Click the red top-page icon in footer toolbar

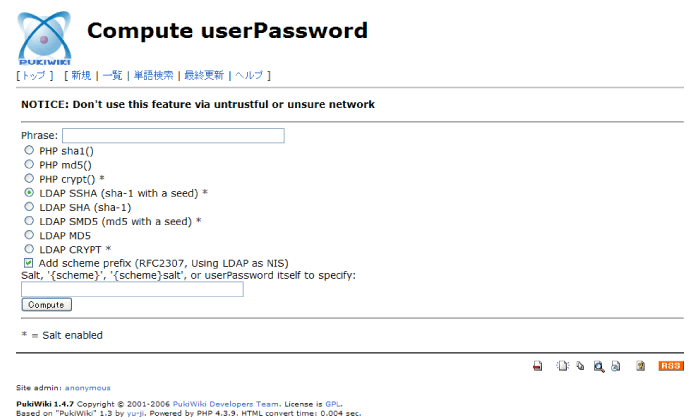pos(538,366)
